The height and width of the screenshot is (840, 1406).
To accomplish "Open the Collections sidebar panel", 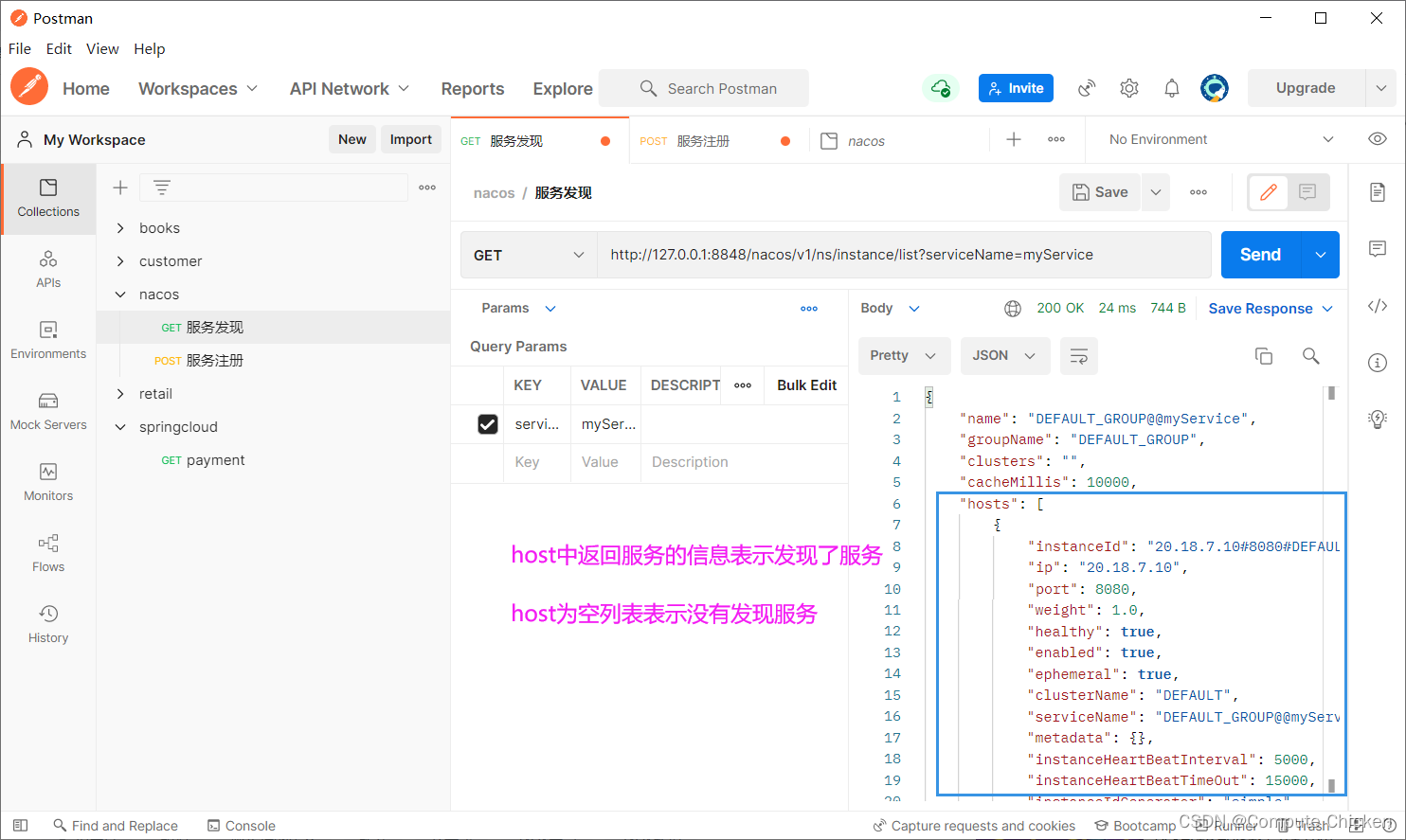I will (x=48, y=198).
